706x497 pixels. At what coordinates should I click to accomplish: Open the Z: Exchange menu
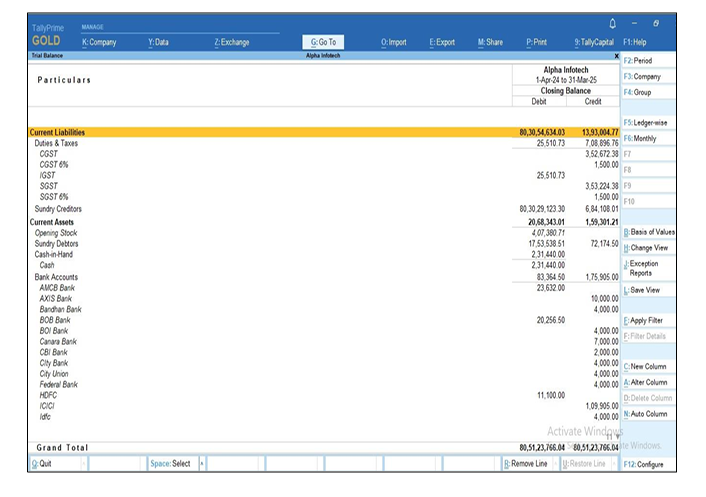[x=232, y=42]
